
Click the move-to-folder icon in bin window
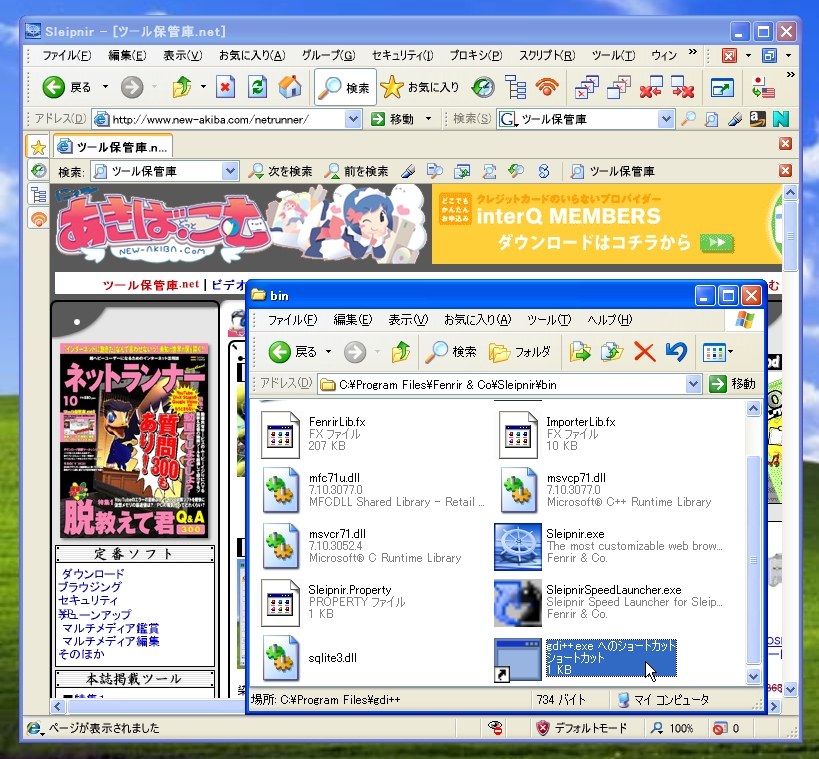tap(580, 352)
